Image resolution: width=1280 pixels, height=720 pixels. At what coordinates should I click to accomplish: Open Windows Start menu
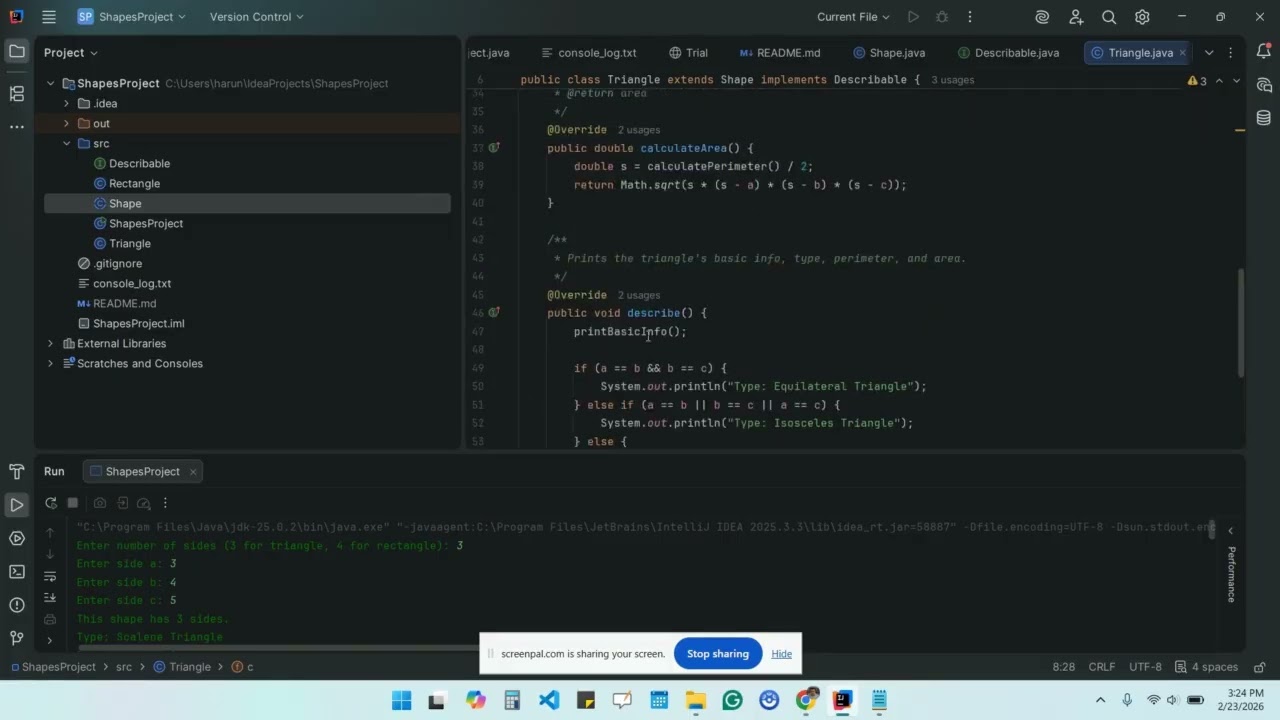(401, 700)
